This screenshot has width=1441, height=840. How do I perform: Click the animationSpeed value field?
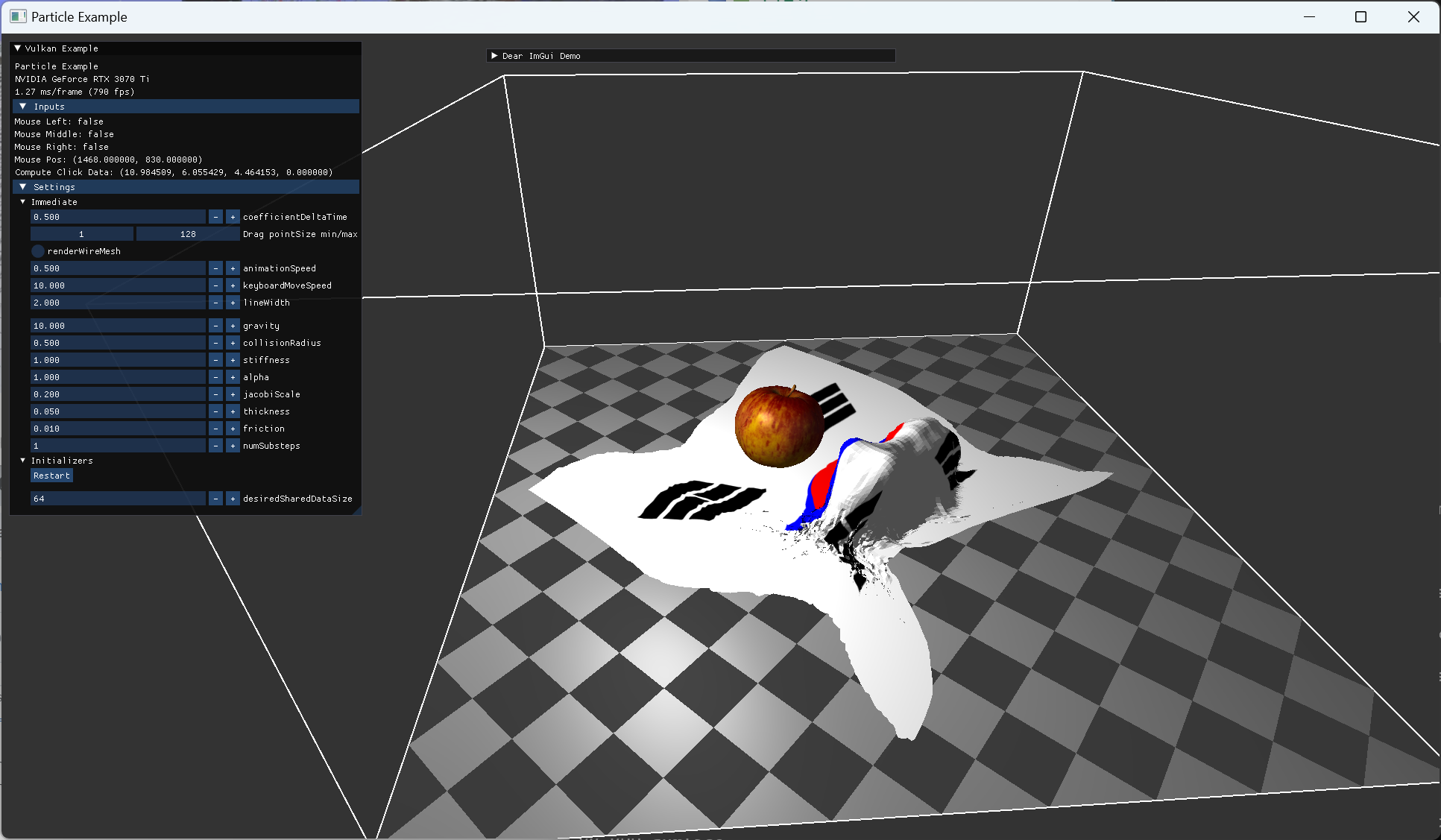[x=118, y=268]
